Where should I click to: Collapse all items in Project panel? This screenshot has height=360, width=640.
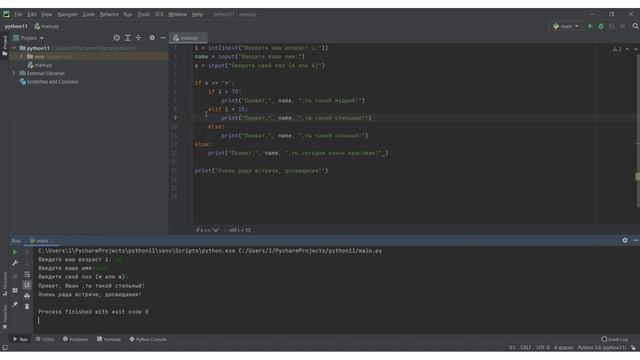tap(138, 38)
